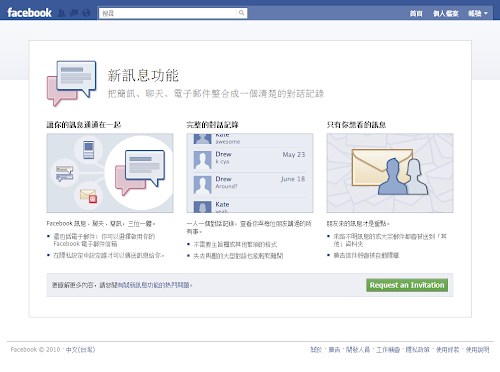Click the envelope with friends illustration
500x372 pixels.
point(390,173)
